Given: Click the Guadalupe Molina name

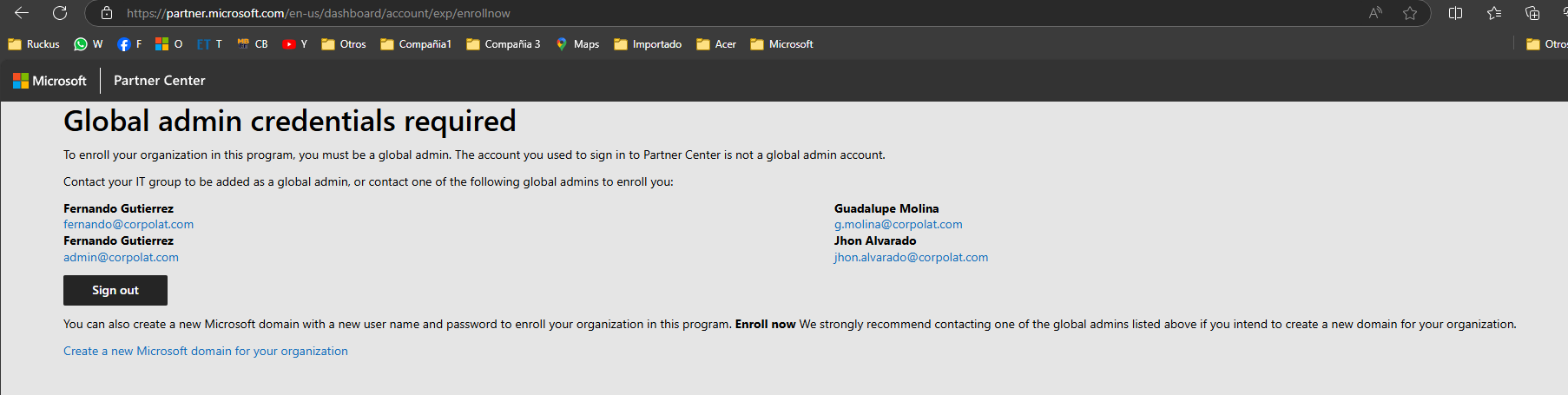Looking at the screenshot, I should pyautogui.click(x=886, y=209).
